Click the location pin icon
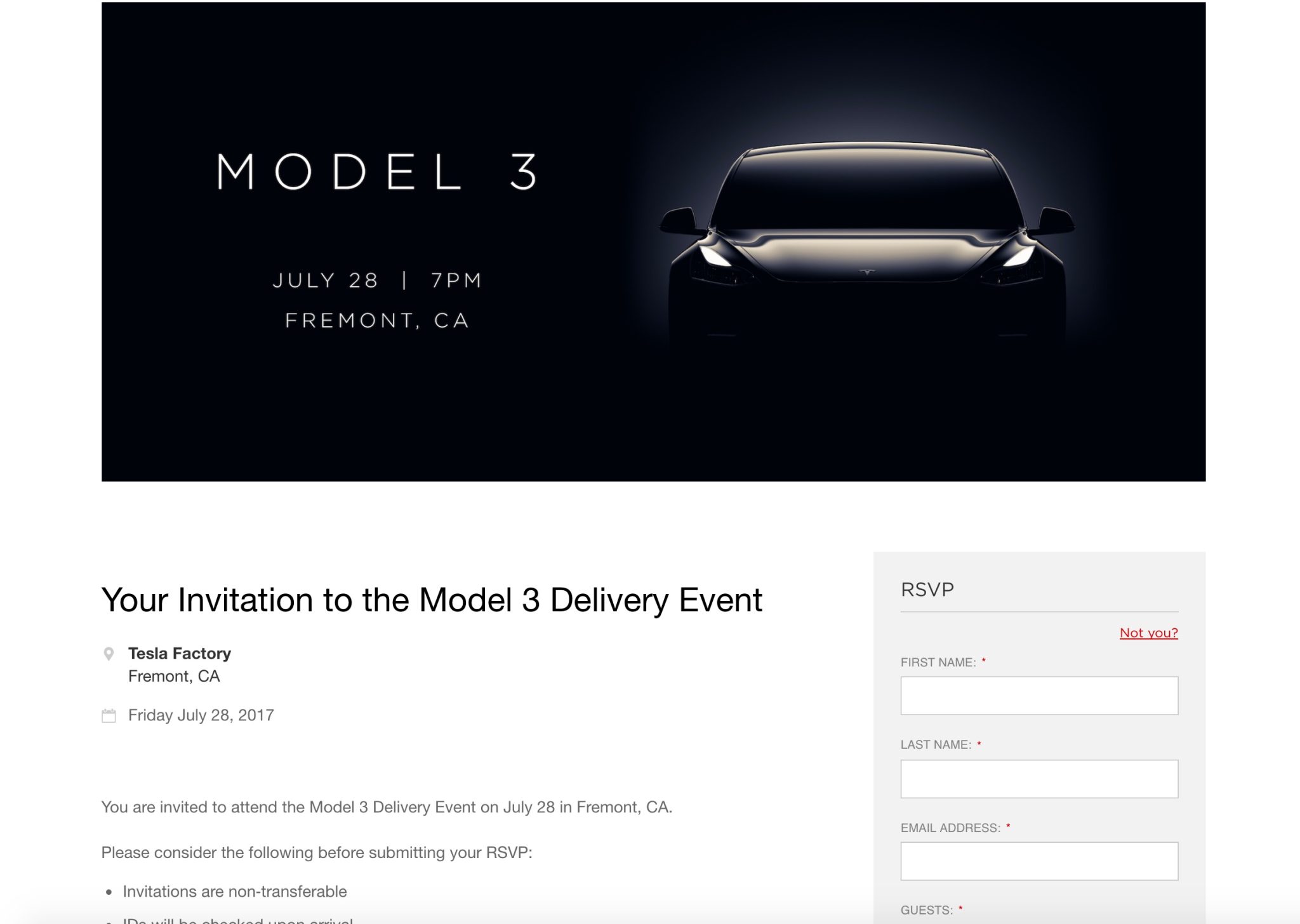Viewport: 1300px width, 924px height. (x=109, y=654)
